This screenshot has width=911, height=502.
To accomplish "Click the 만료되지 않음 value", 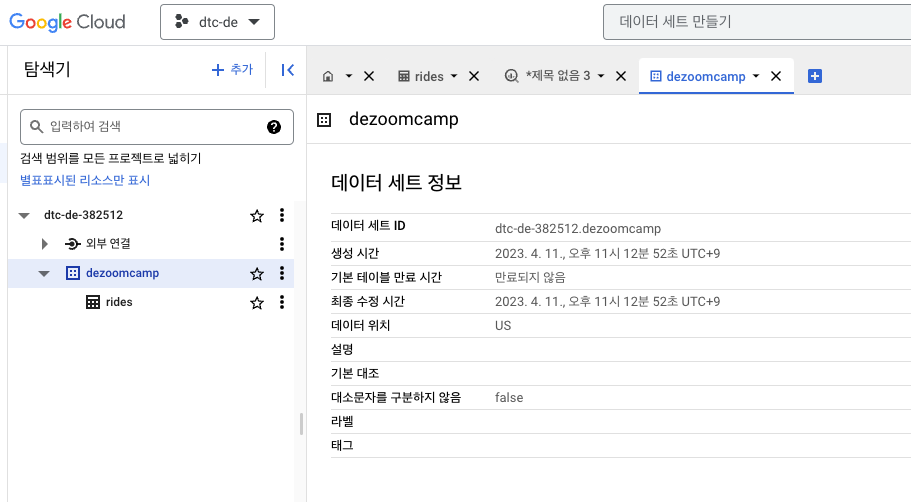I will click(x=530, y=277).
